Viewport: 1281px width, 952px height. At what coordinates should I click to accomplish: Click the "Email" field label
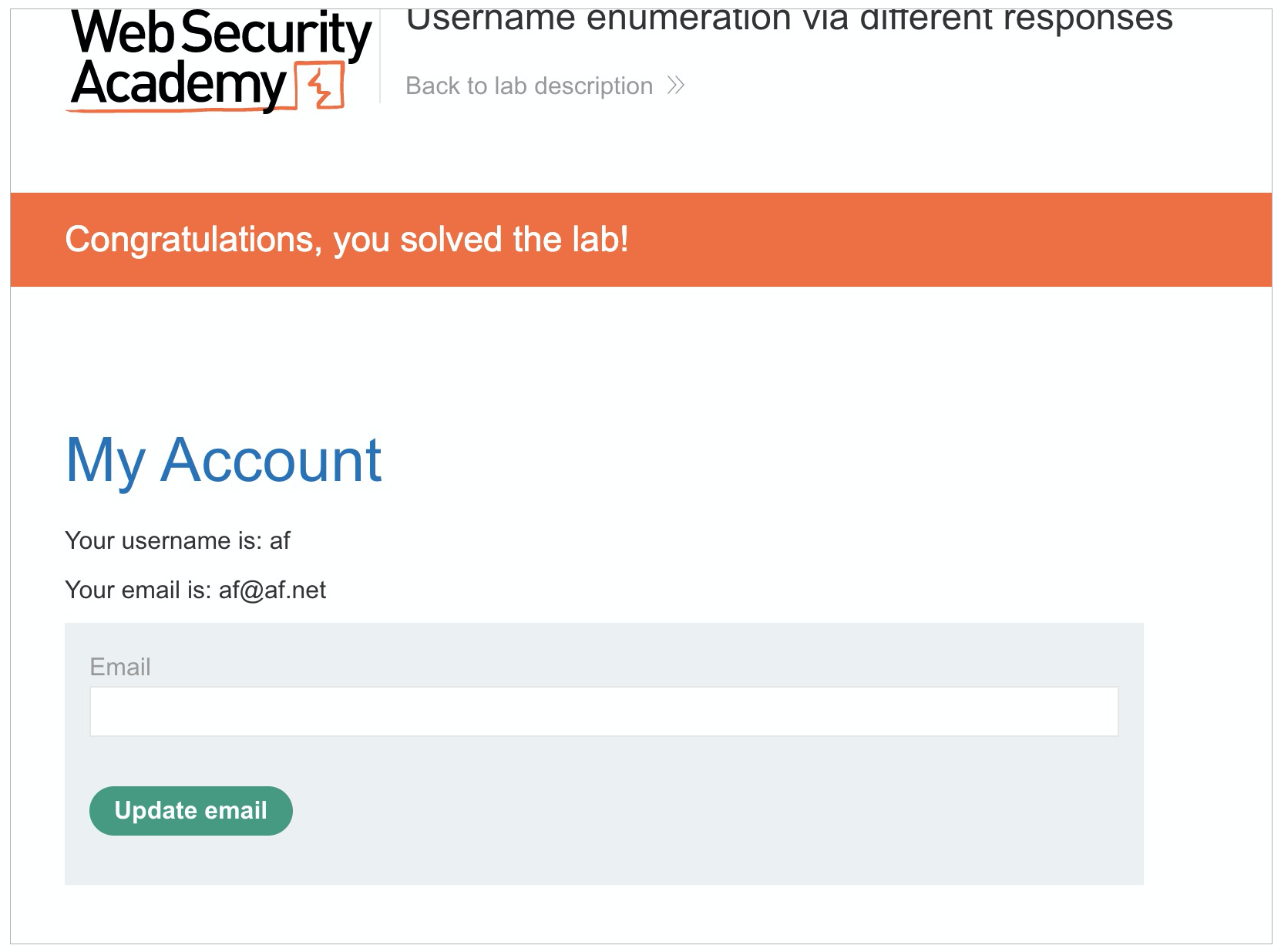click(x=120, y=667)
